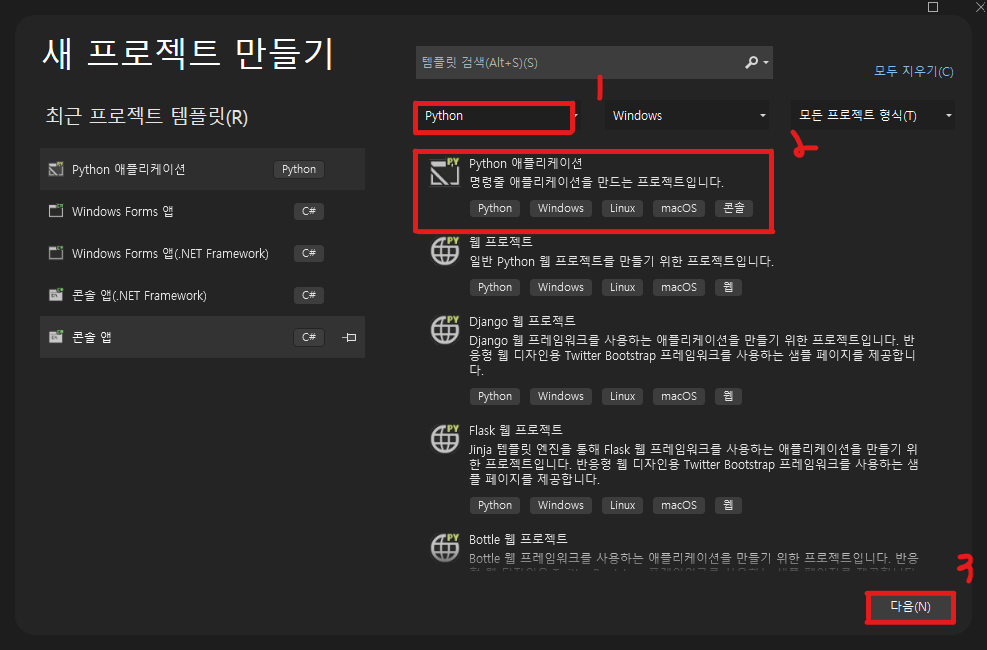Click C# tag on 콘솔 앱(.NET Framework) row
Screen dimensions: 987x650
point(308,295)
